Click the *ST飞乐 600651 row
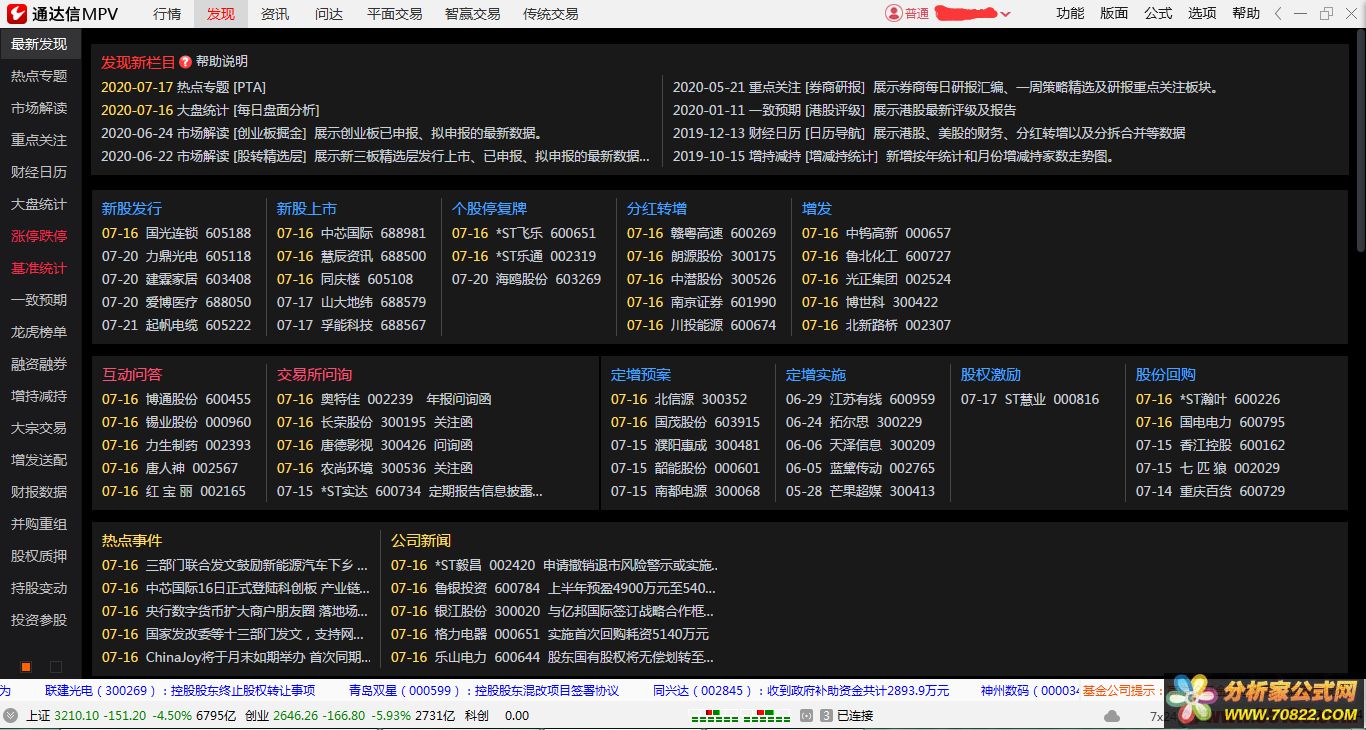The height and width of the screenshot is (730, 1366). [524, 233]
